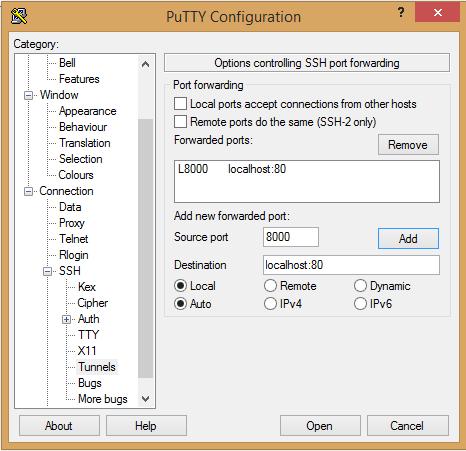Choose the IPv4 radio button
The image size is (466, 451).
[270, 304]
